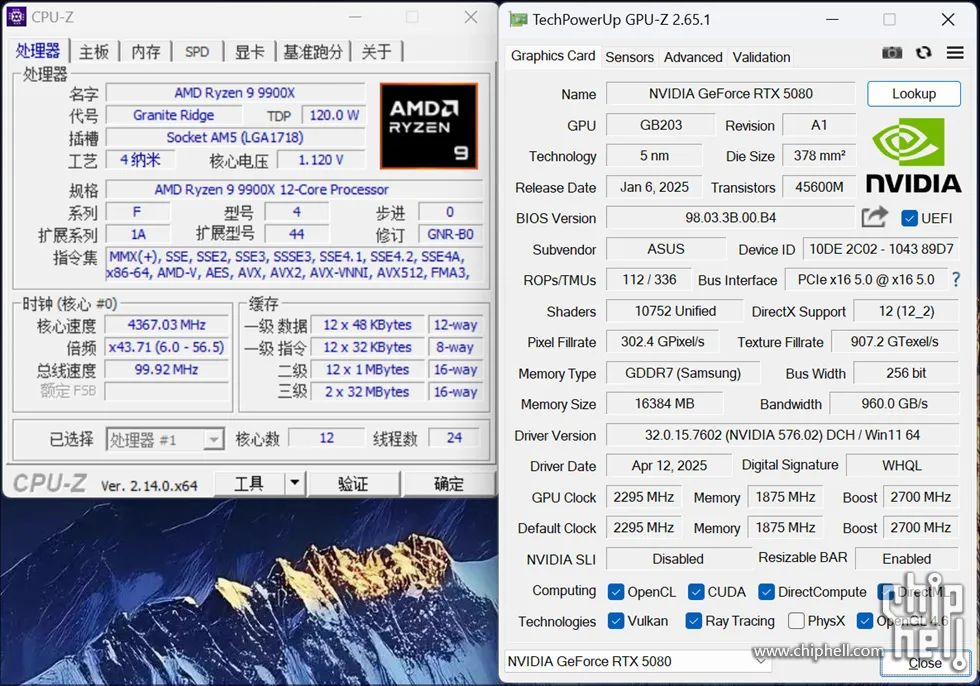Toggle the PhysX checkbox
Viewport: 980px width, 686px height.
796,621
